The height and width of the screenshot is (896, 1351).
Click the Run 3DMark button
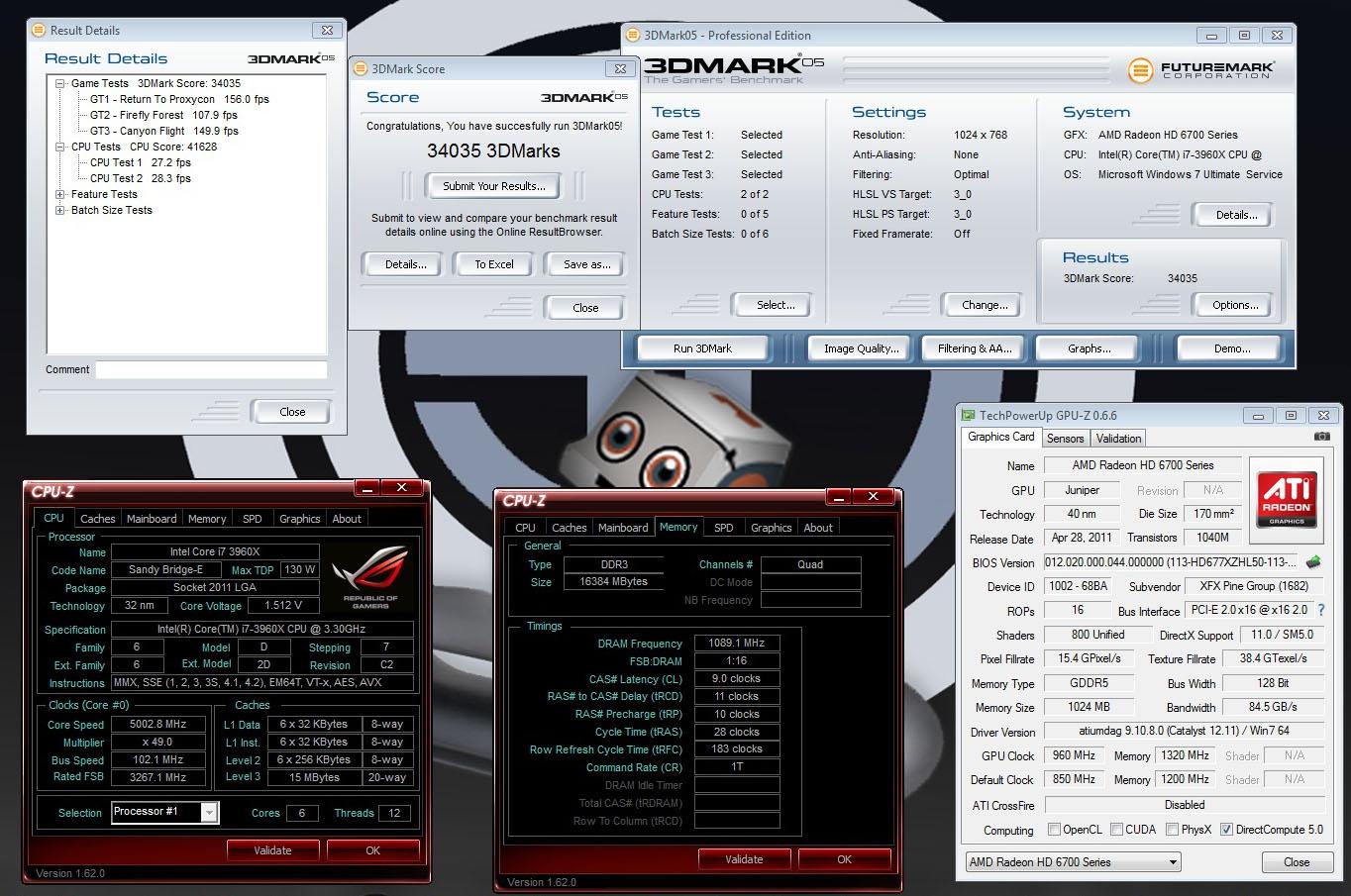point(702,348)
